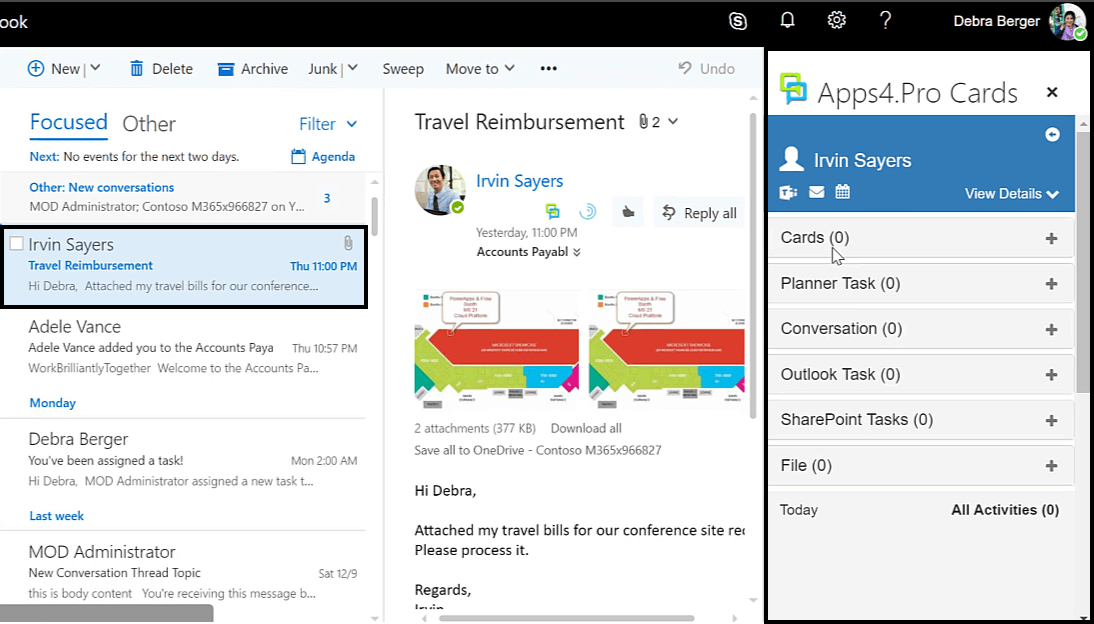The image size is (1094, 624).
Task: Like the message with thumbs-up
Action: coord(628,213)
